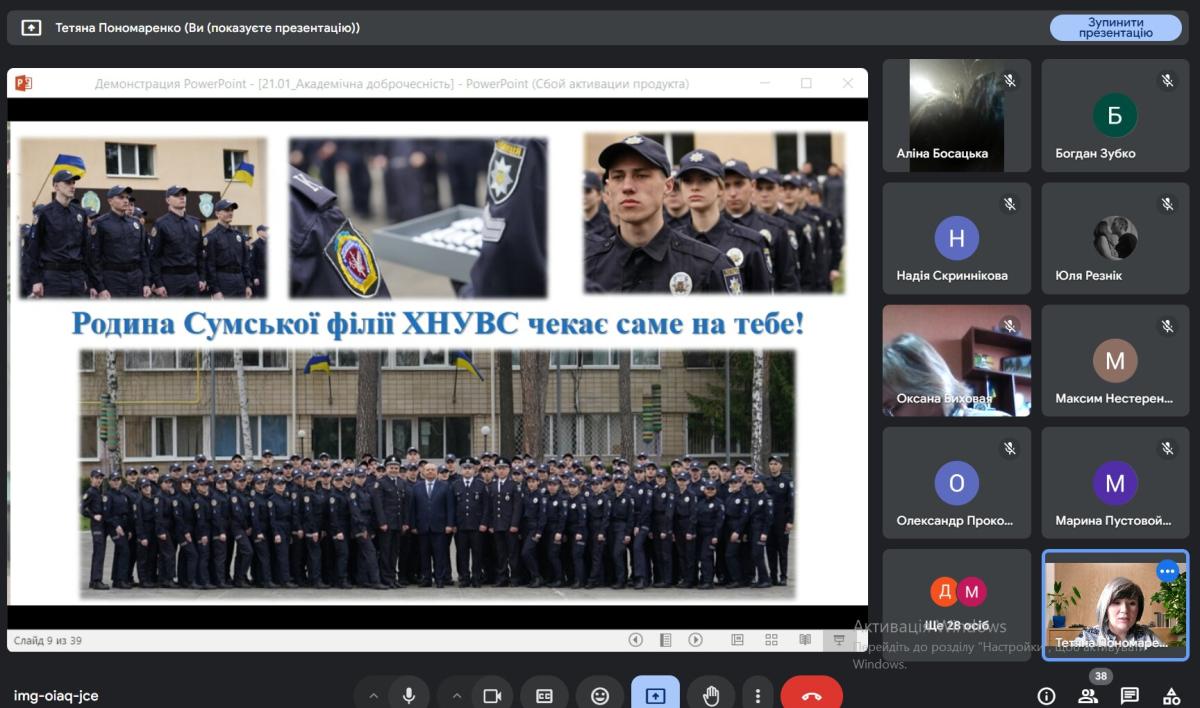
Task: Open the activities panel icon
Action: click(1171, 696)
